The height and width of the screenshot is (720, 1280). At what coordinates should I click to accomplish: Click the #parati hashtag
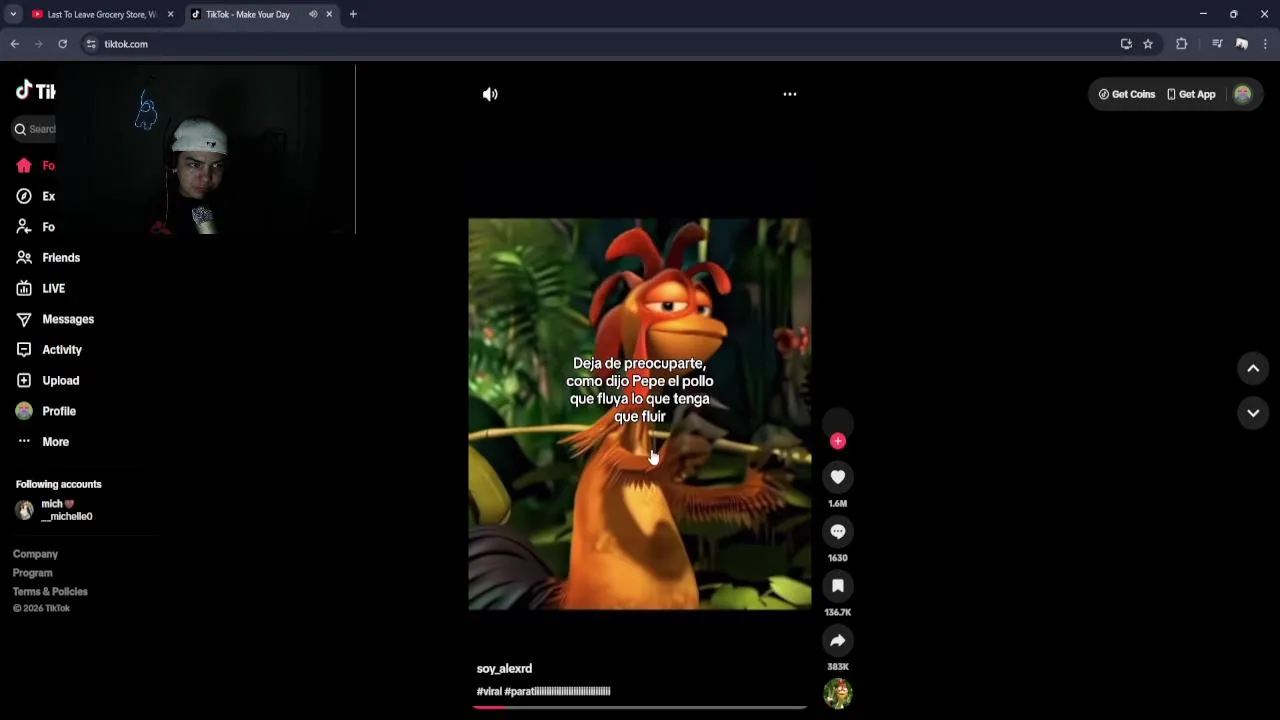(x=557, y=691)
